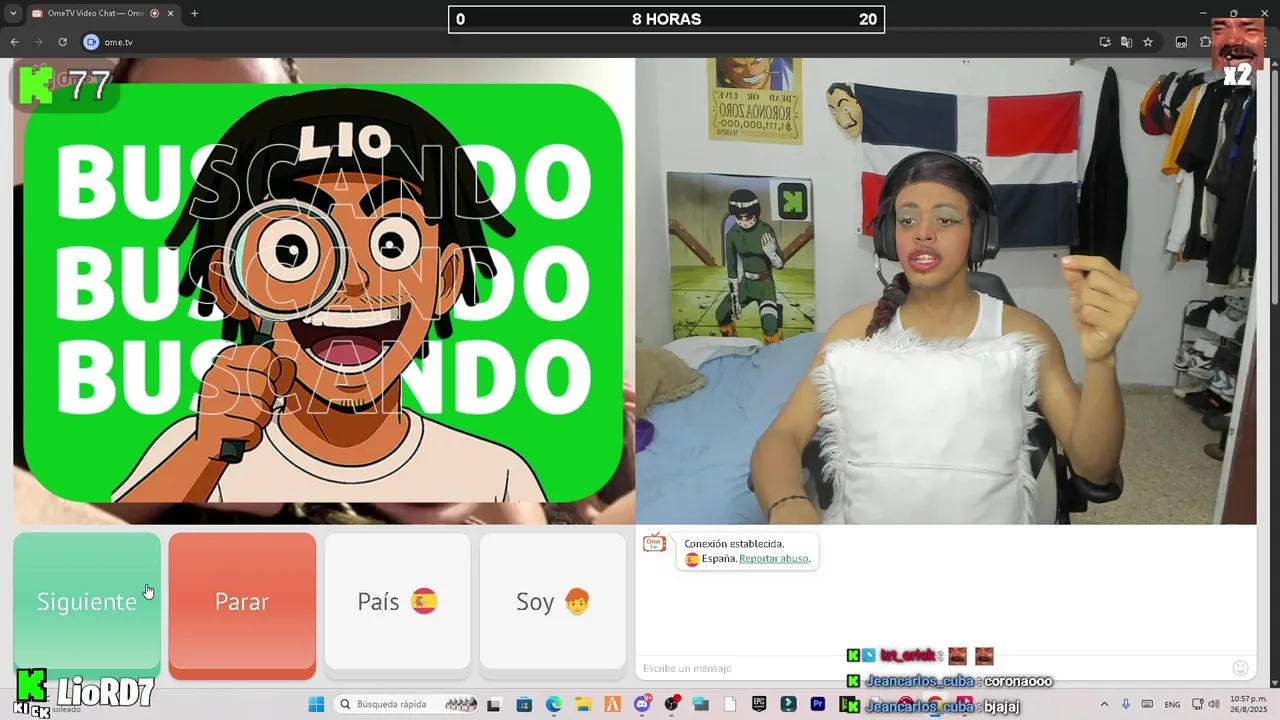Viewport: 1280px width, 720px height.
Task: Open the volume tray control
Action: (x=1214, y=704)
